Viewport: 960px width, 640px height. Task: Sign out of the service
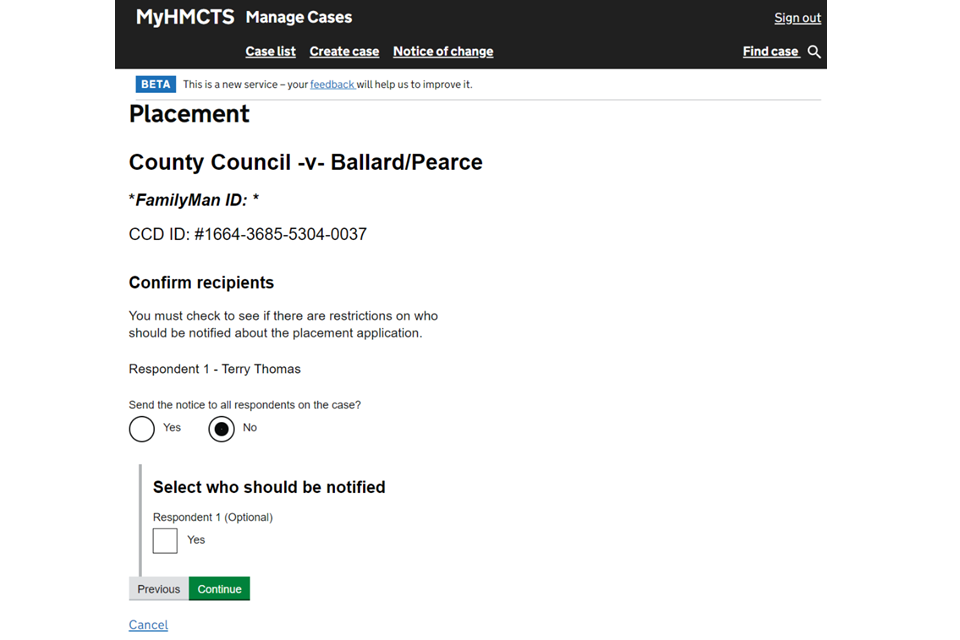coord(797,18)
